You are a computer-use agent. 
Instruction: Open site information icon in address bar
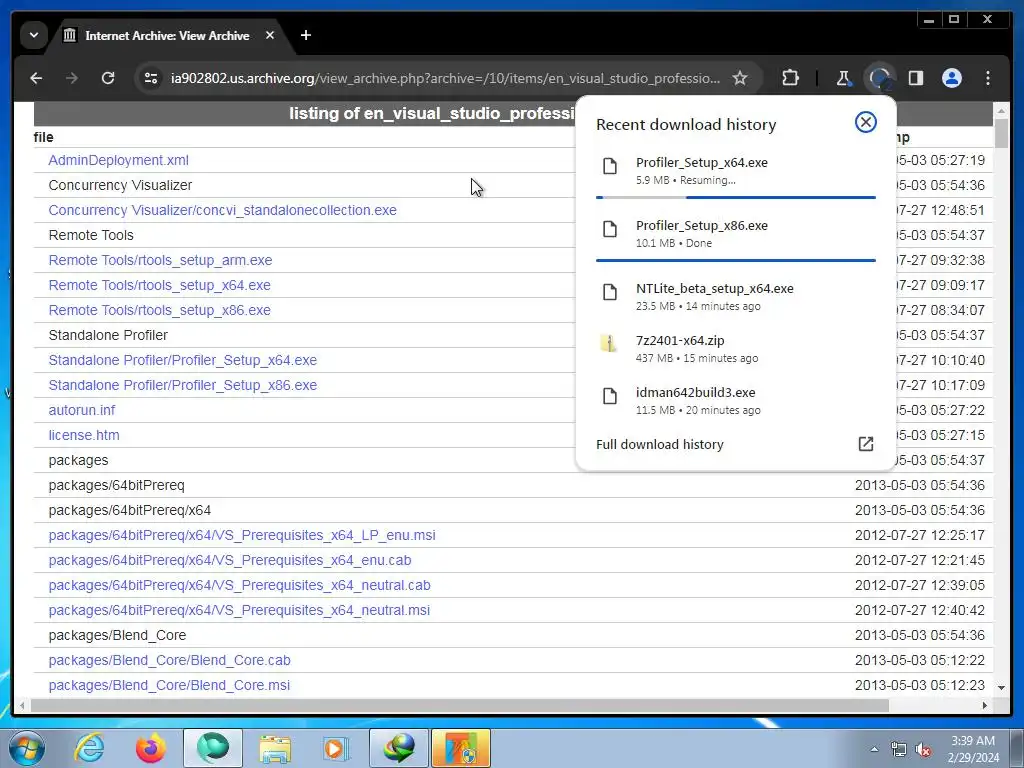[x=151, y=78]
